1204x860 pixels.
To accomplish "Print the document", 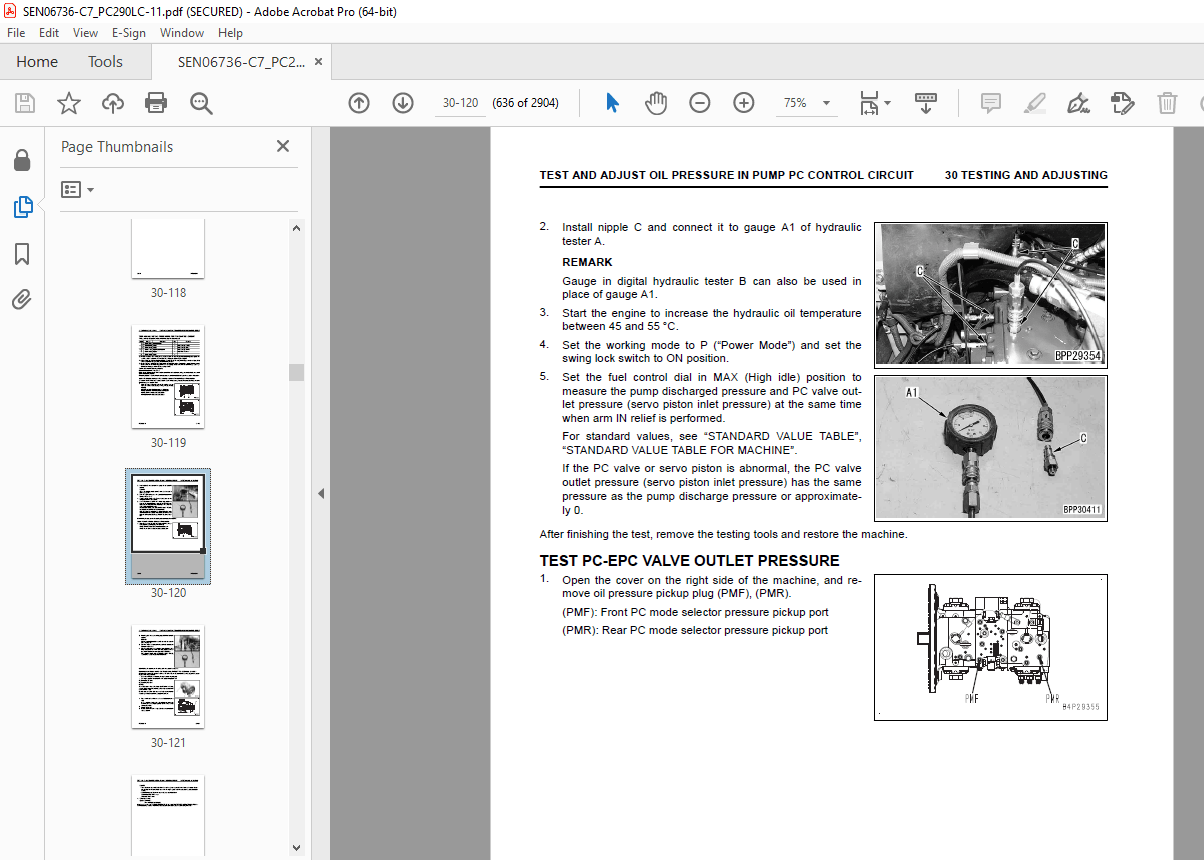I will [x=156, y=103].
